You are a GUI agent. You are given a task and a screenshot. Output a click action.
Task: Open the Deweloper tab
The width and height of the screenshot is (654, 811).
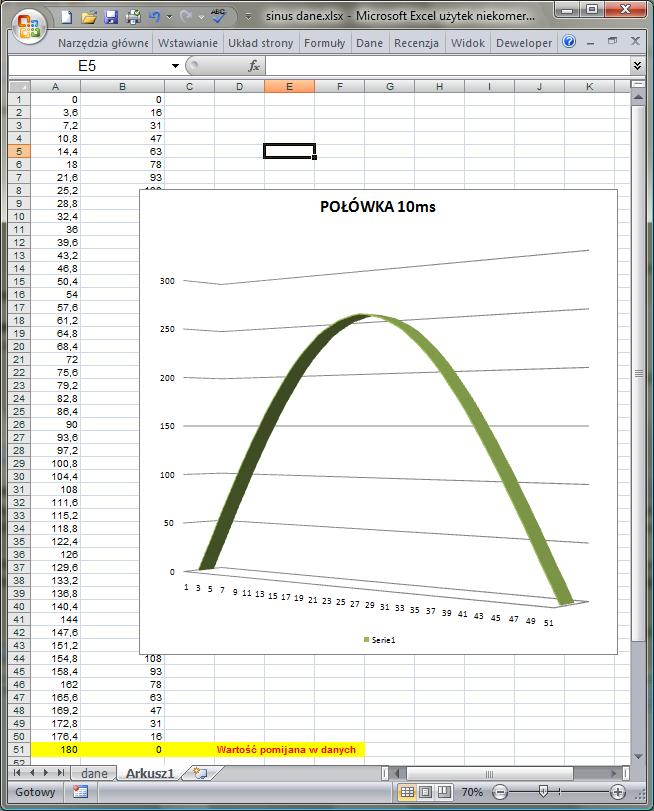(x=524, y=43)
